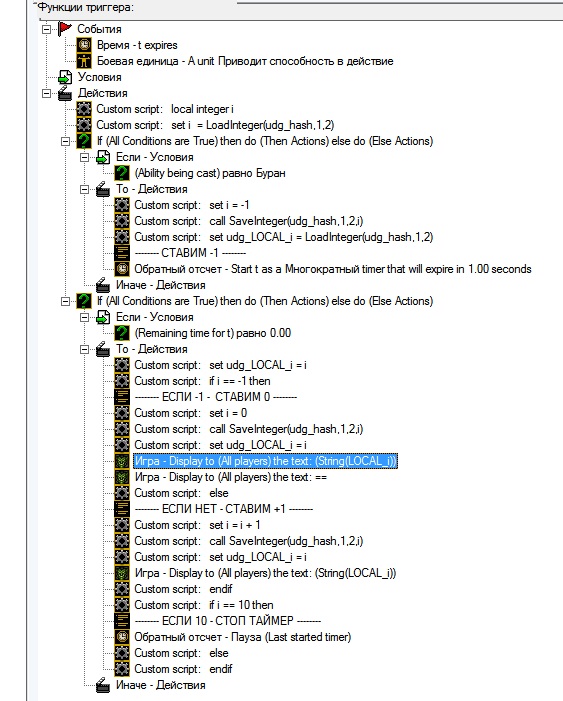
Task: Click the green arrow icon beside Условия
Action: coord(65,77)
